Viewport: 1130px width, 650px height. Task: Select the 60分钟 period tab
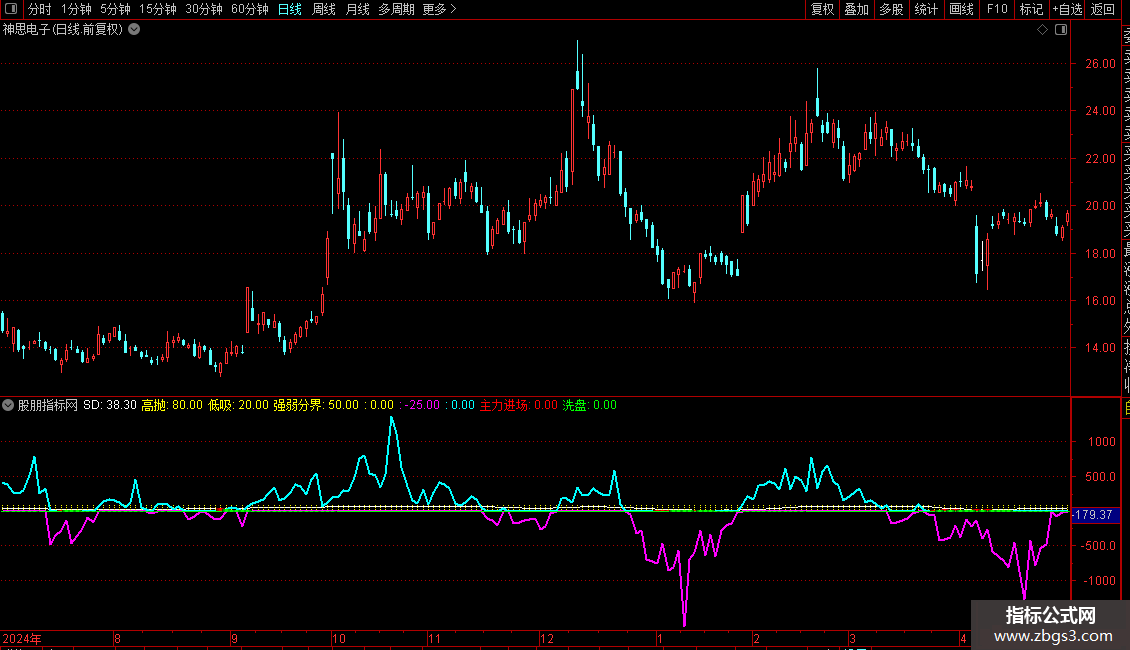point(249,9)
